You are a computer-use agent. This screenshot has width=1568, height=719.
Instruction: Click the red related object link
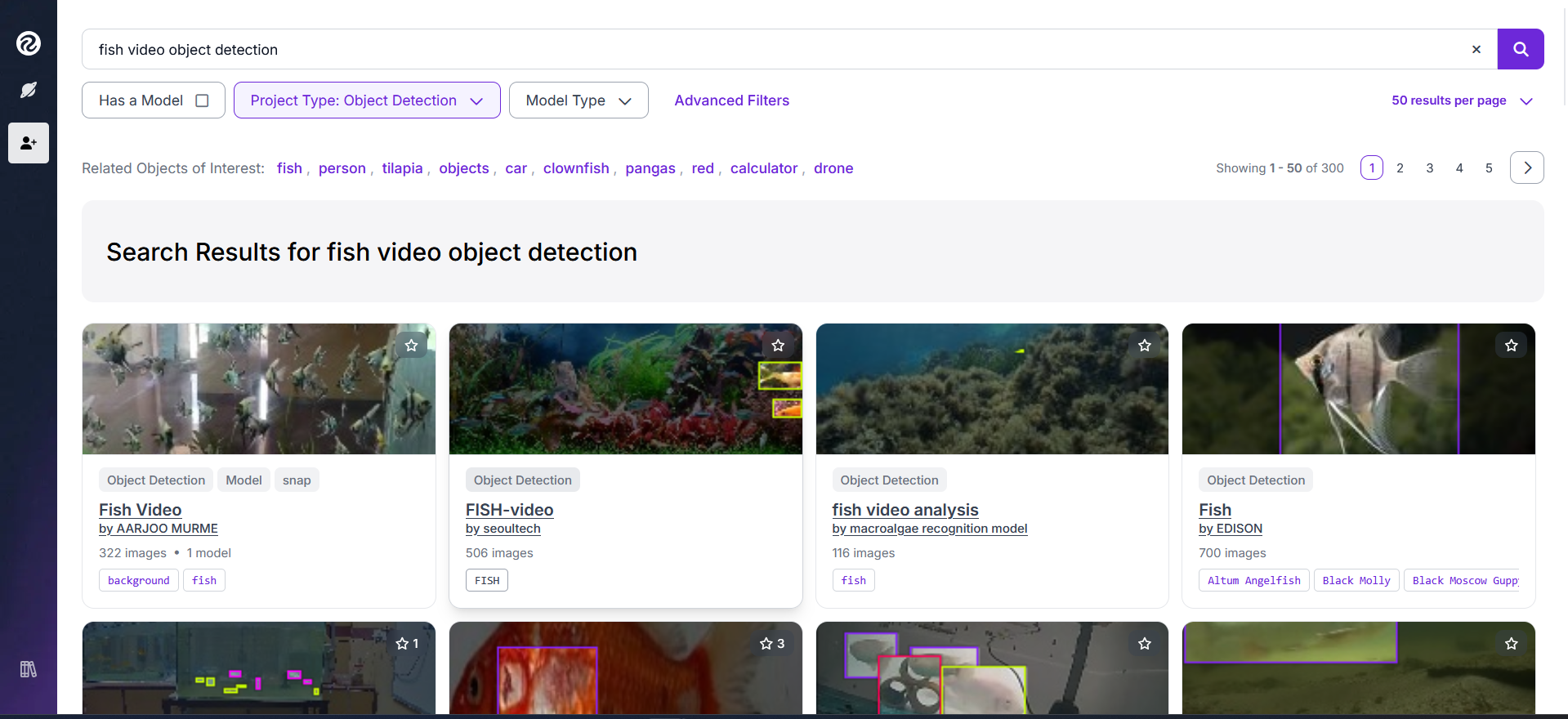(x=703, y=168)
